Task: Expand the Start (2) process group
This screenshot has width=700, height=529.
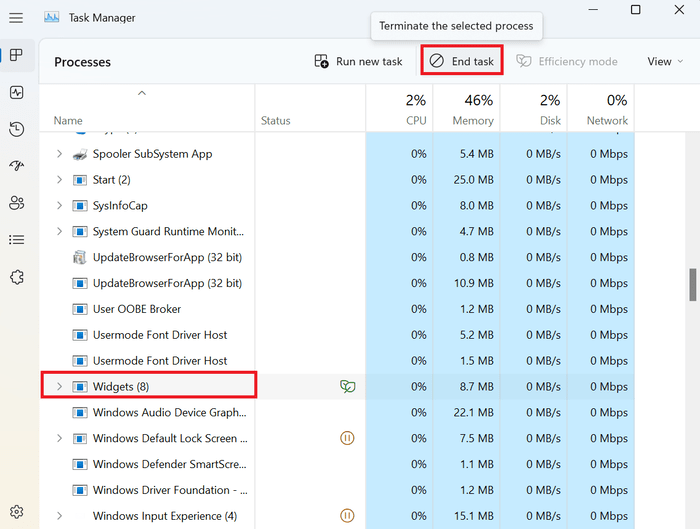Action: tap(59, 180)
